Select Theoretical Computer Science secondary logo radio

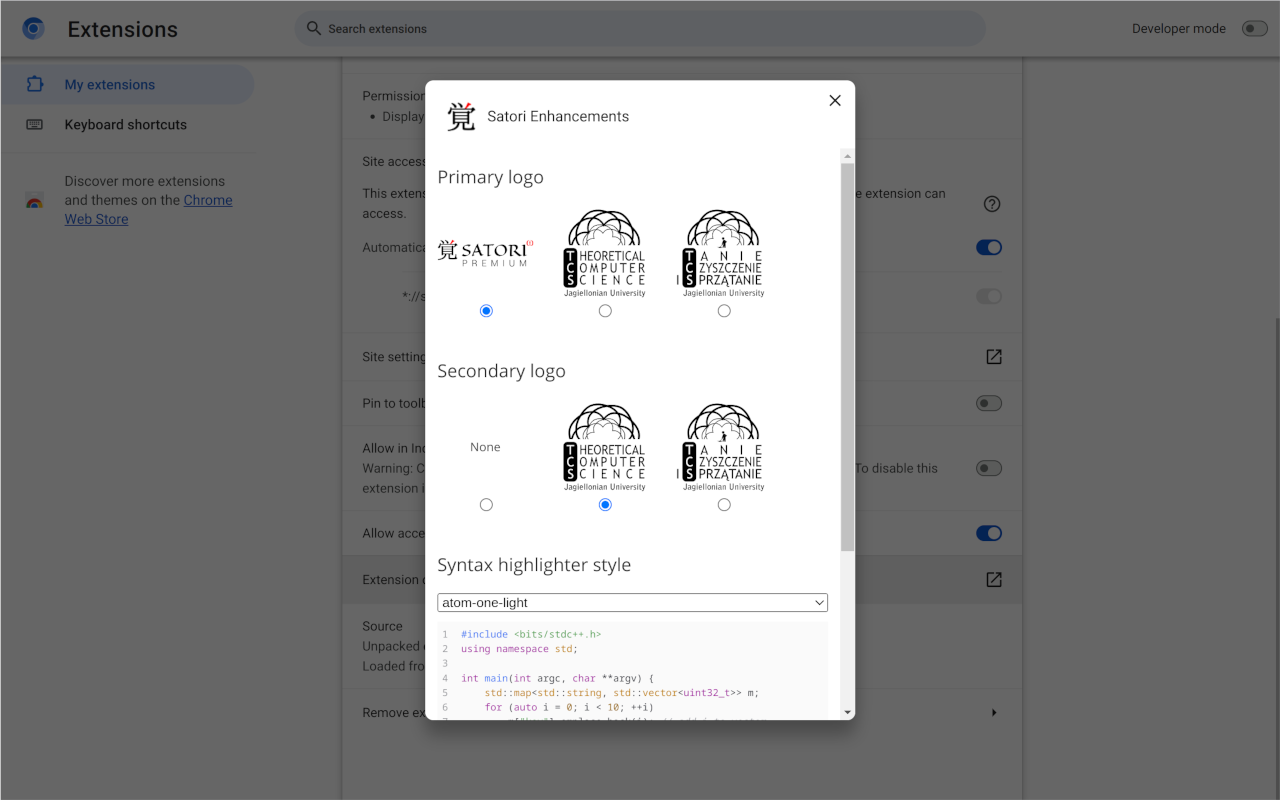605,505
